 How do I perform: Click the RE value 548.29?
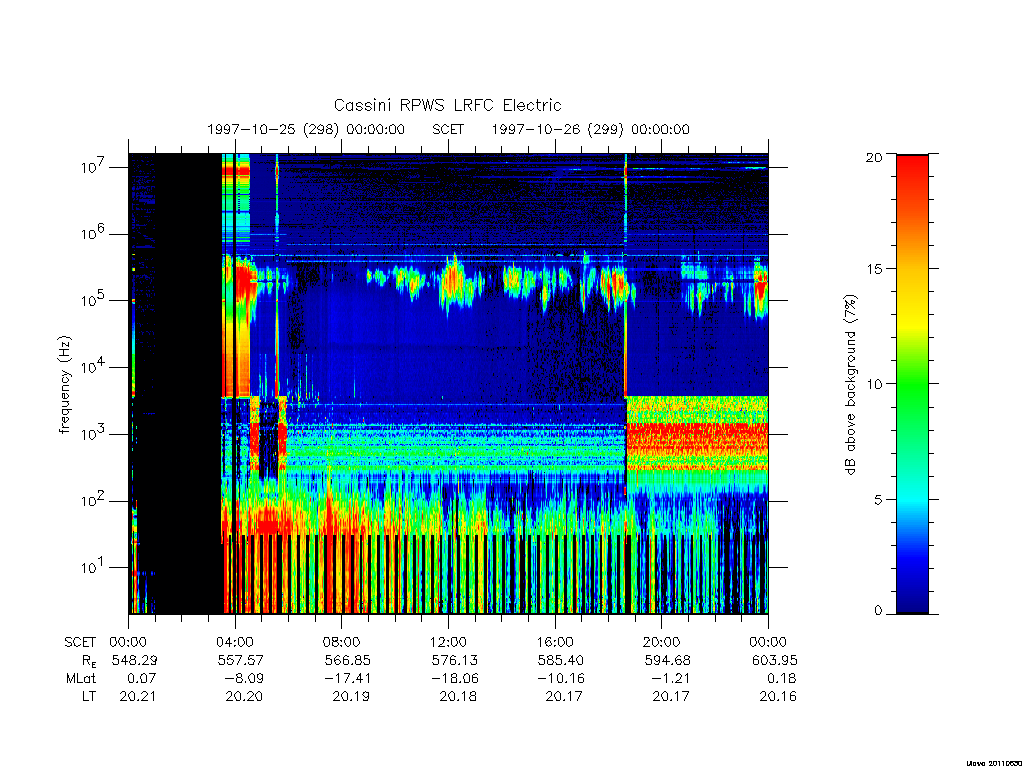click(134, 660)
